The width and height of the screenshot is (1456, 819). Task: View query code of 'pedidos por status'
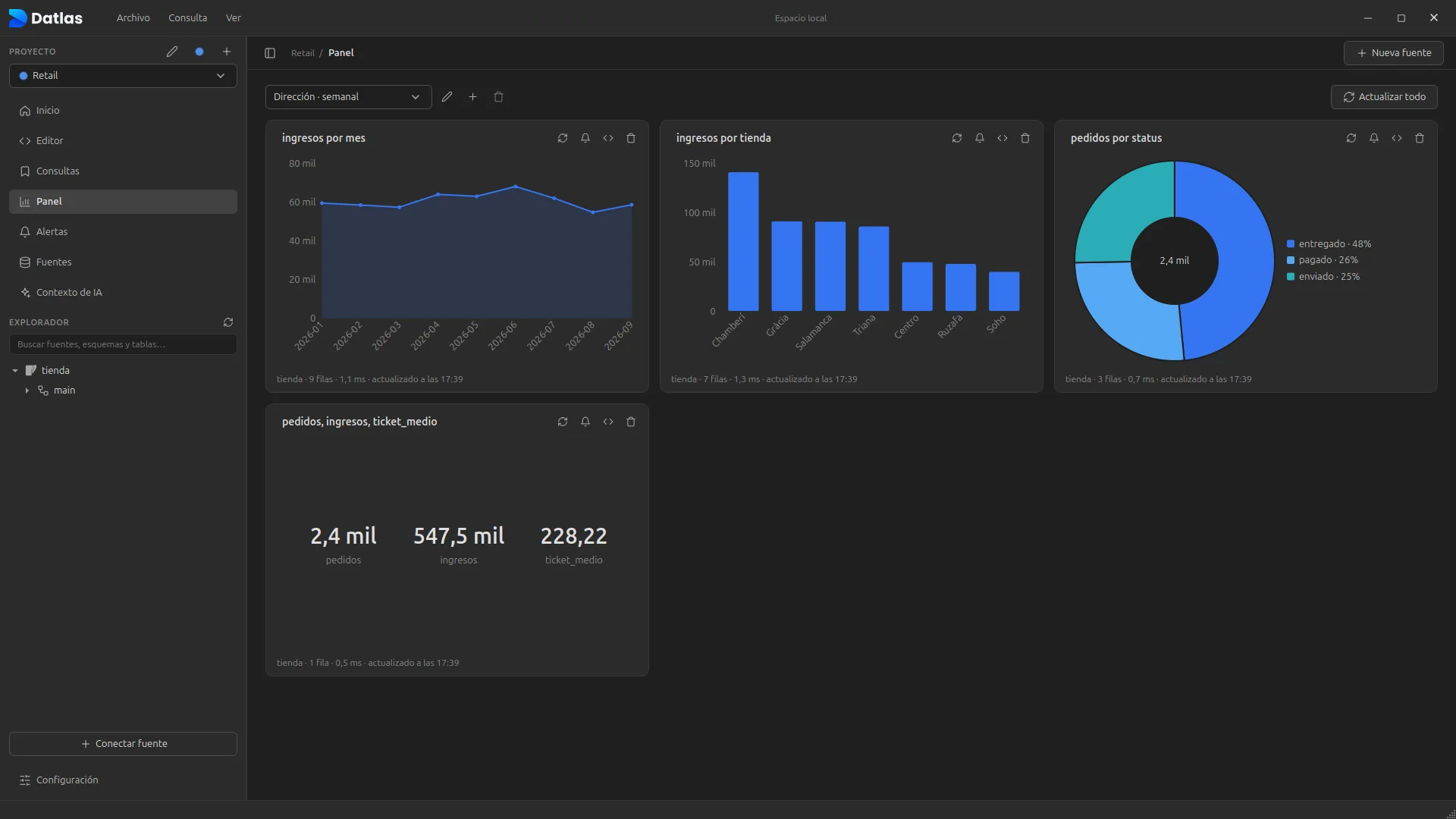pos(1397,138)
